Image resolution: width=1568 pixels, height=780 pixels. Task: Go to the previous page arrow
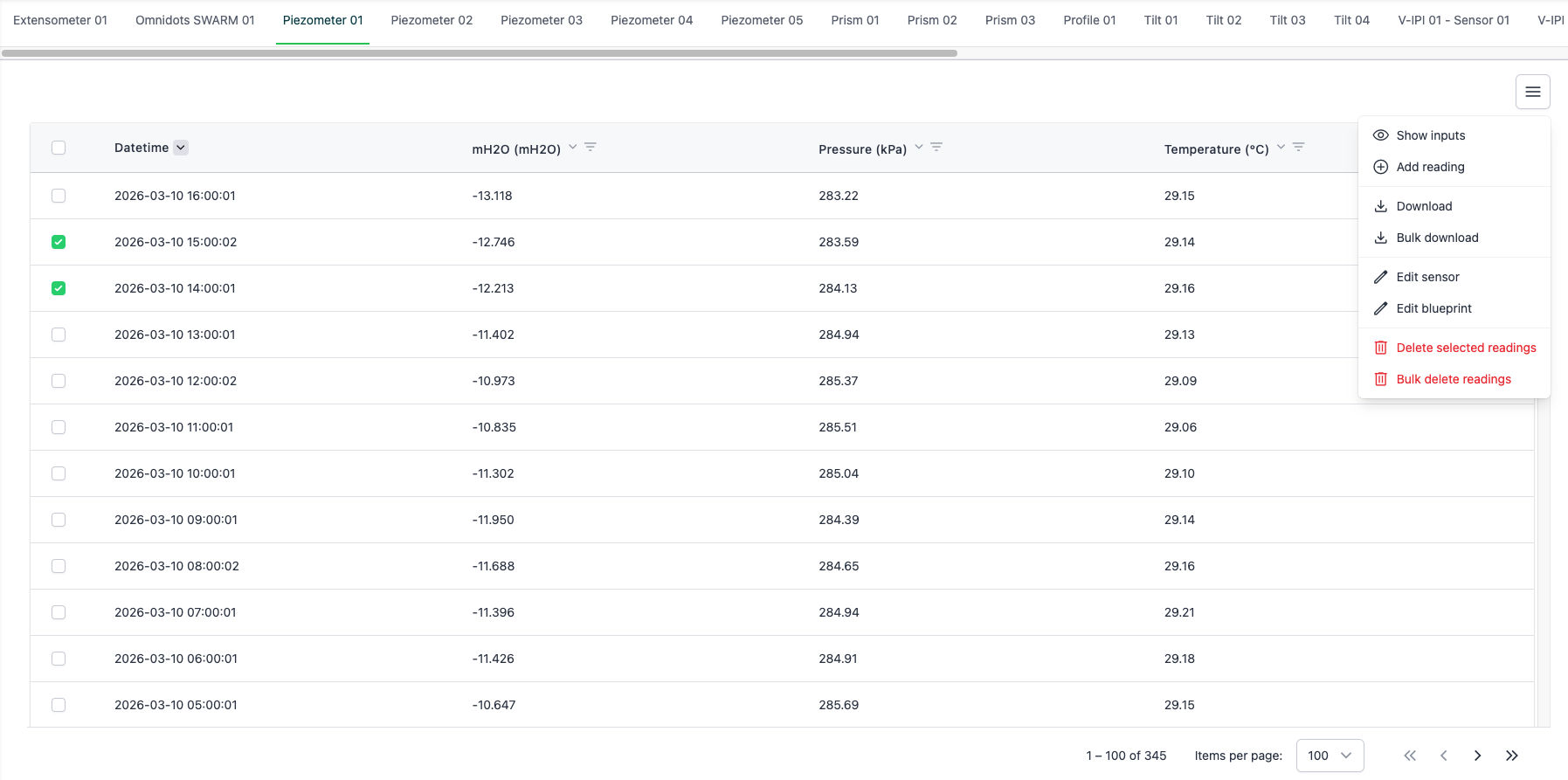(1444, 756)
